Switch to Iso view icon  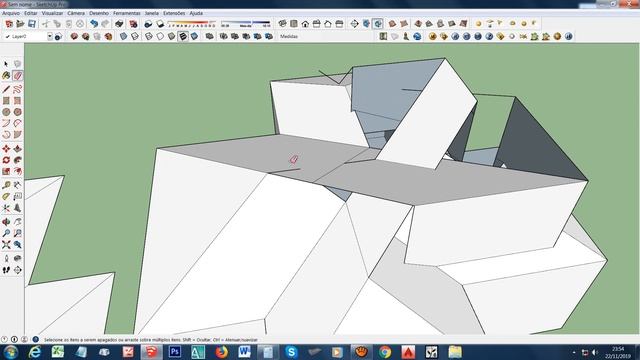pos(282,24)
